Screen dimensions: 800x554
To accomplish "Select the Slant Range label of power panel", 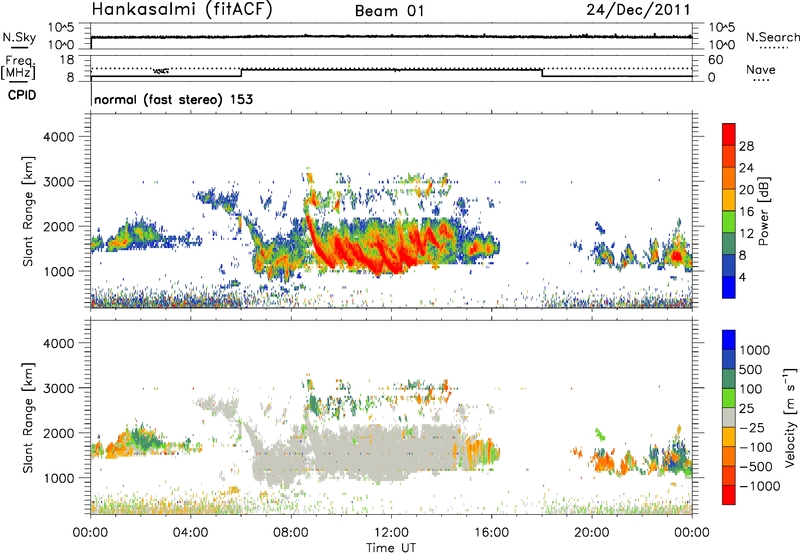I will pos(28,211).
